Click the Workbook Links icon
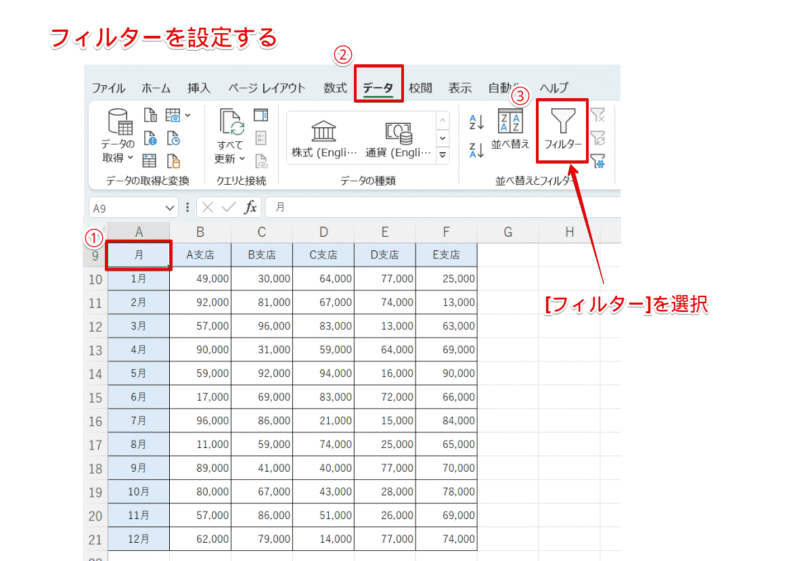 pos(261,161)
